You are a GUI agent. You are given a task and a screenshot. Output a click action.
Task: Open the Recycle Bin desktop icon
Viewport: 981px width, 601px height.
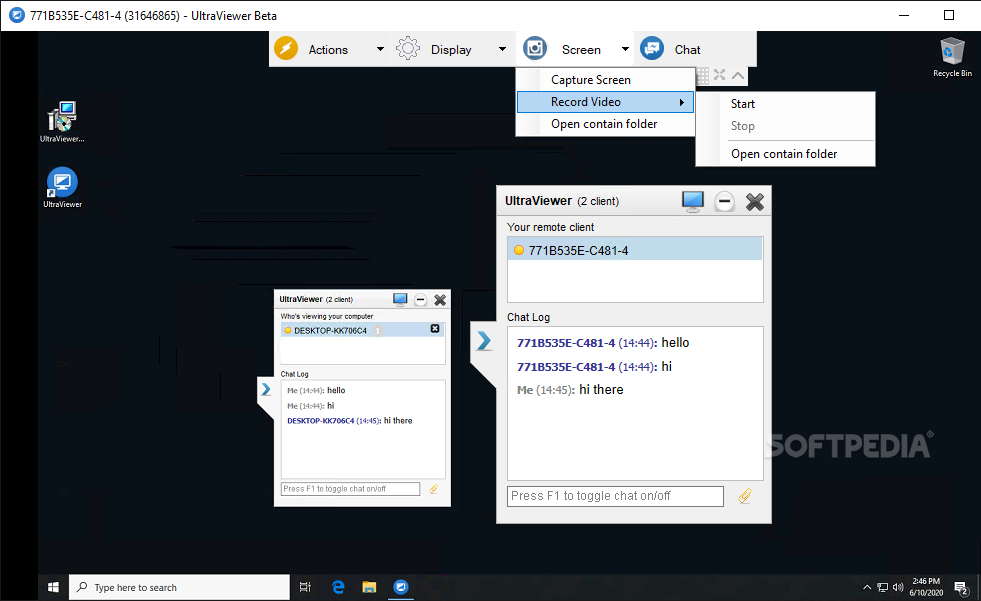point(952,57)
